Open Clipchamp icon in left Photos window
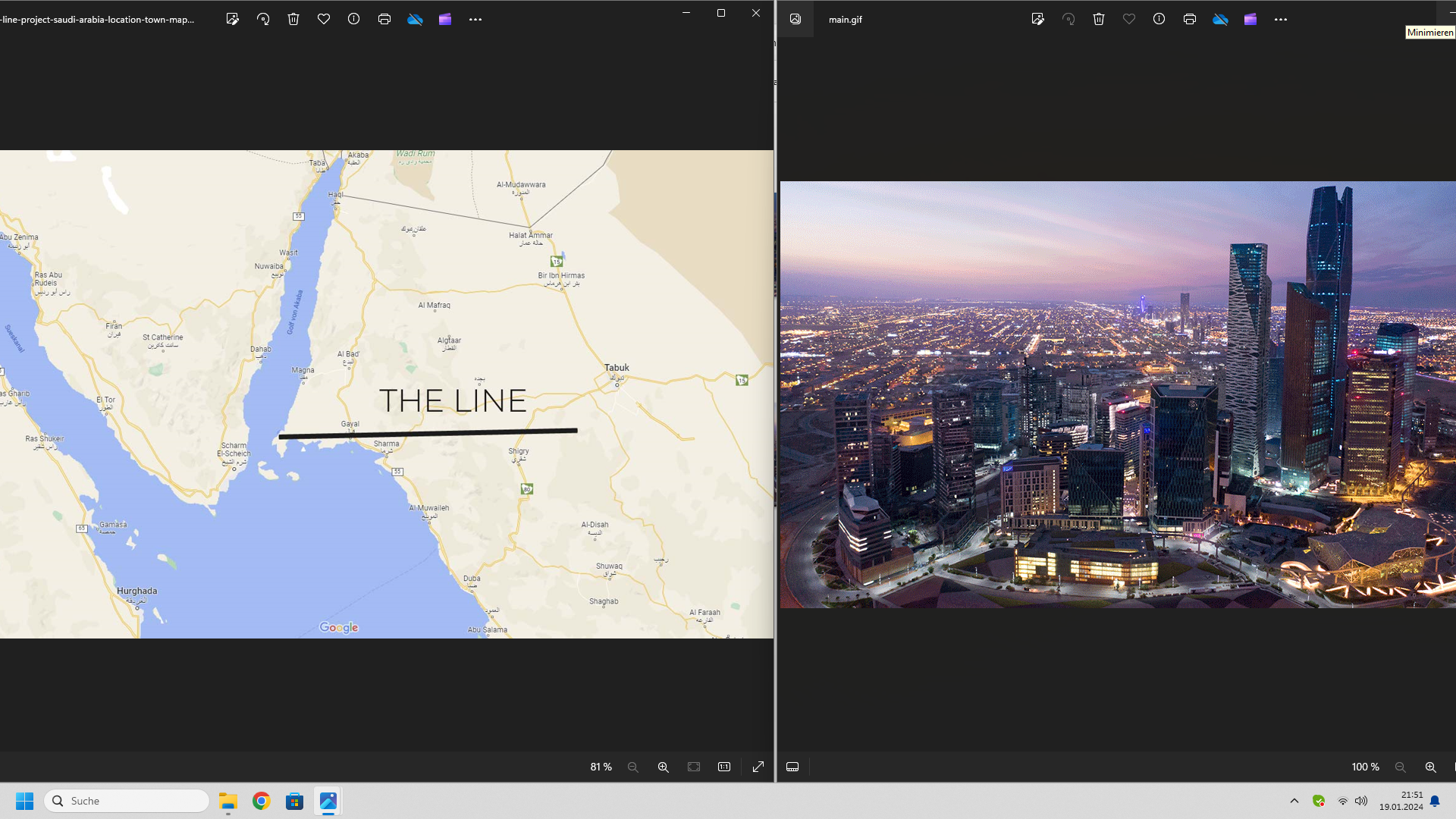 [445, 20]
